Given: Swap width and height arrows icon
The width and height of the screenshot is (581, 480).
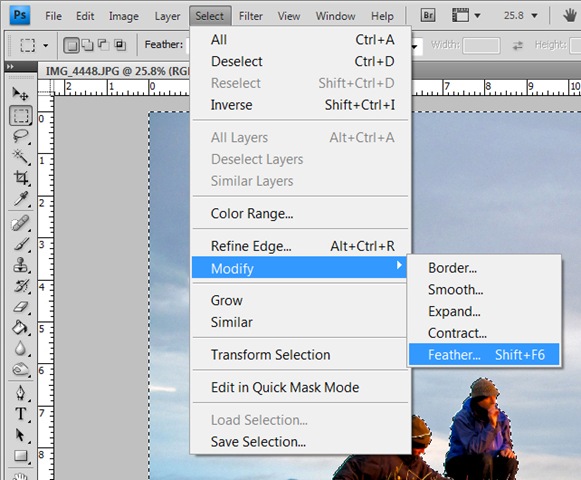Looking at the screenshot, I should tap(517, 45).
